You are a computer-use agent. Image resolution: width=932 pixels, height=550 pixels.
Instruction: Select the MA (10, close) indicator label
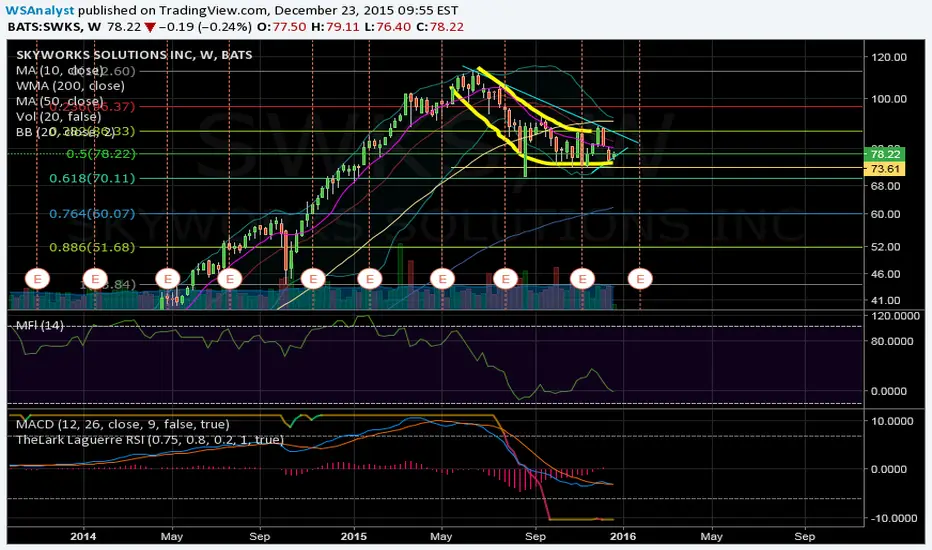tap(59, 70)
